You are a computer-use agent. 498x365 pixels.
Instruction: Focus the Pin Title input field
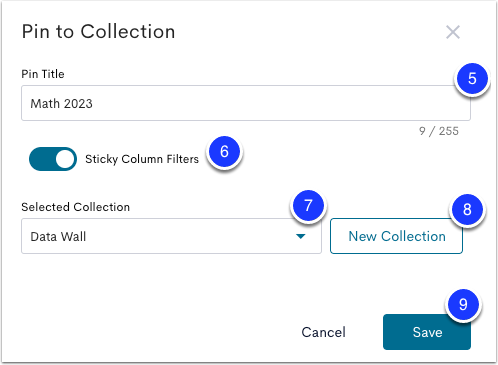point(246,103)
